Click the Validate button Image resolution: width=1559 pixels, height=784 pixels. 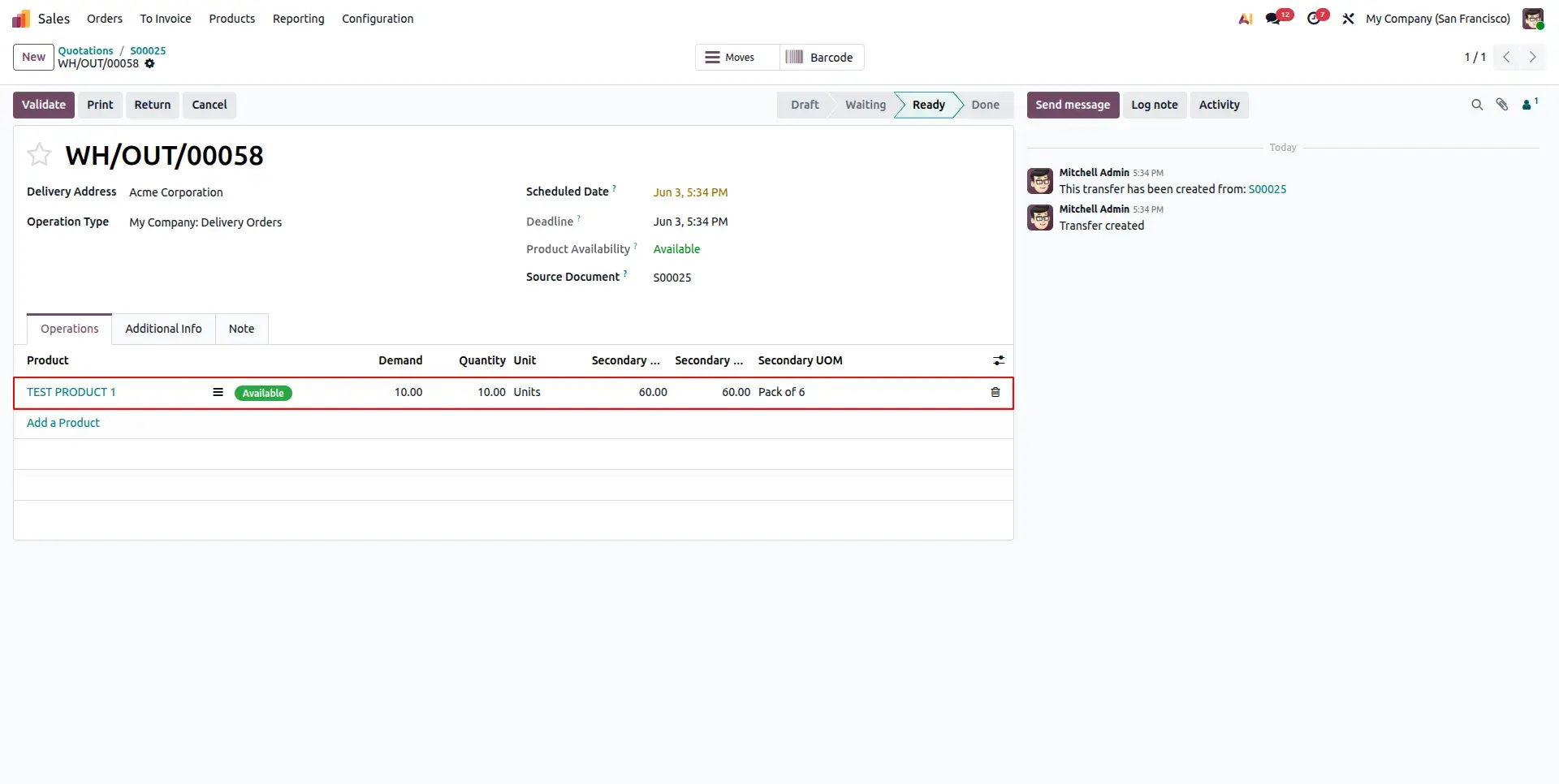[x=44, y=105]
